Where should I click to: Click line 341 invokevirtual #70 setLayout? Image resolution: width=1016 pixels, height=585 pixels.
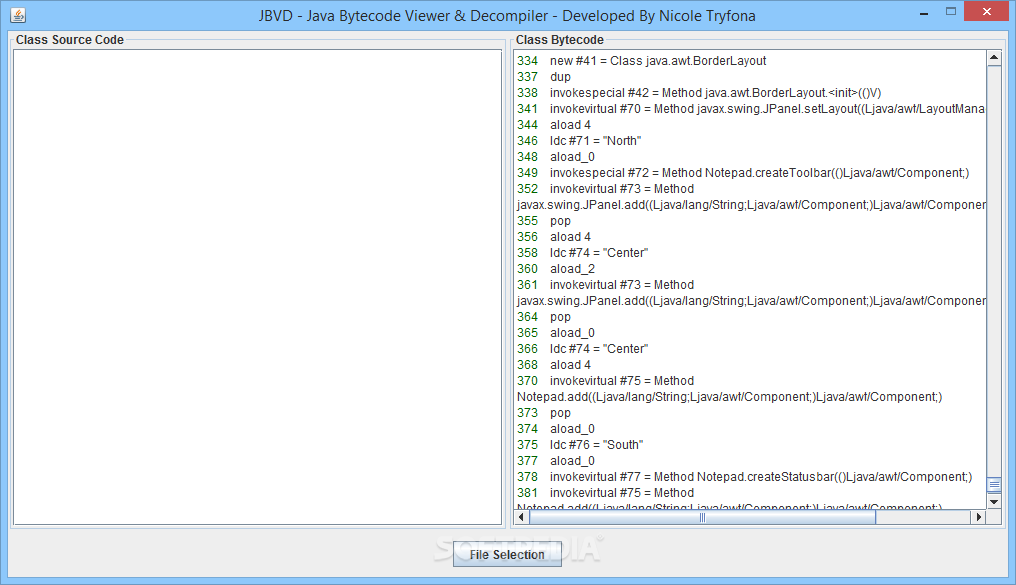point(750,109)
